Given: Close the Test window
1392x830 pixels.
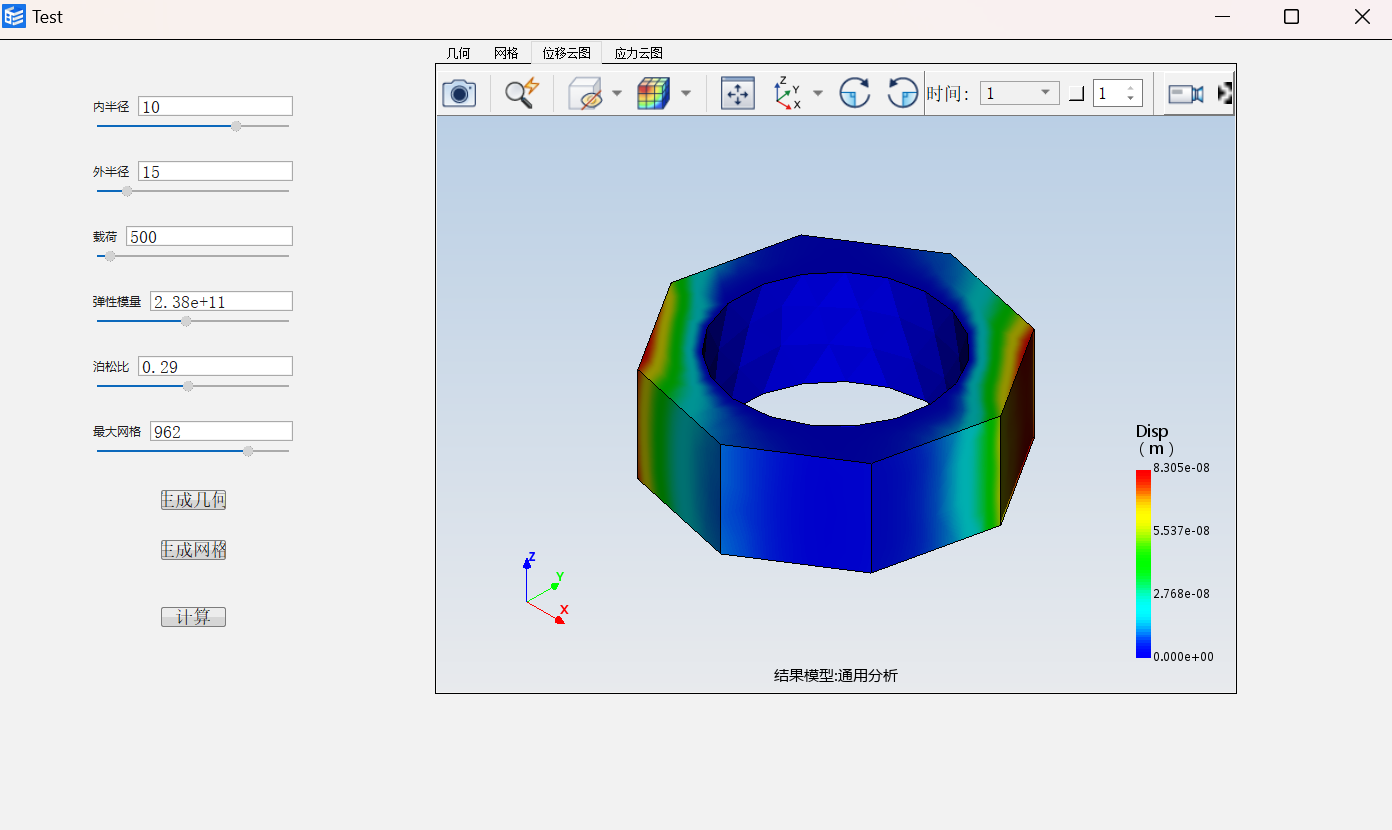Looking at the screenshot, I should pyautogui.click(x=1362, y=16).
